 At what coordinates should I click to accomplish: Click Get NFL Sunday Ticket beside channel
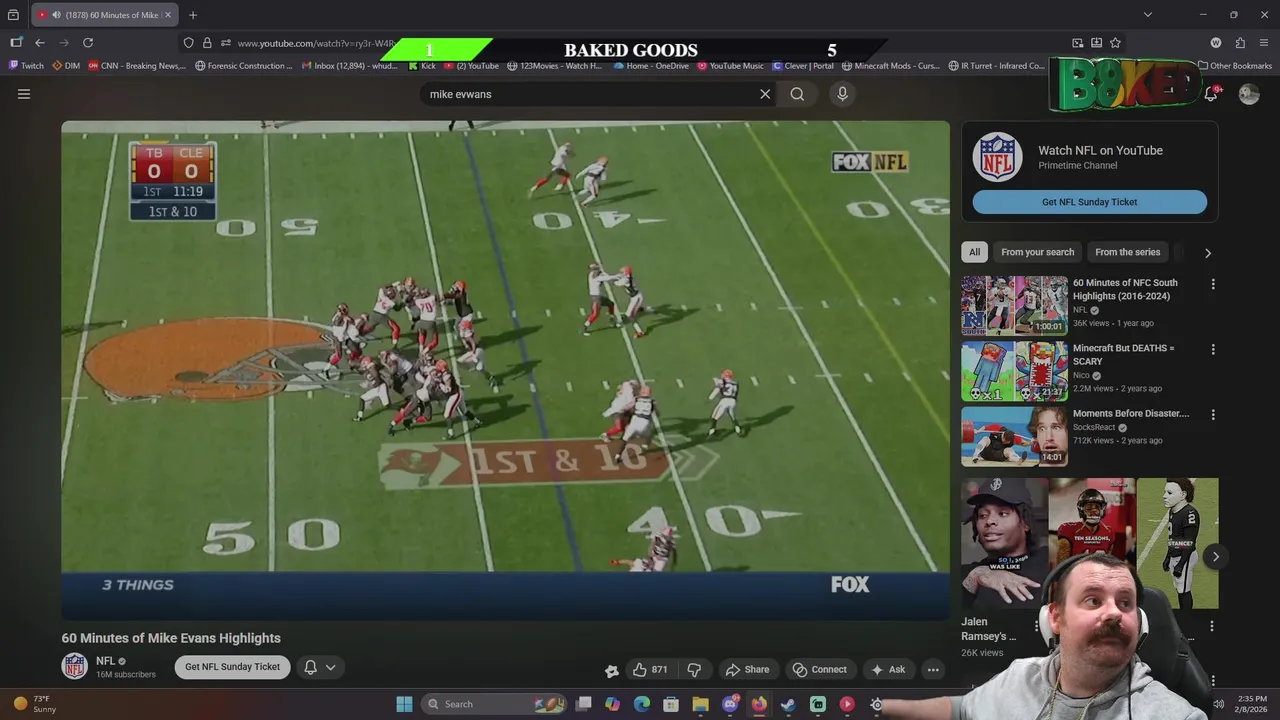point(232,667)
